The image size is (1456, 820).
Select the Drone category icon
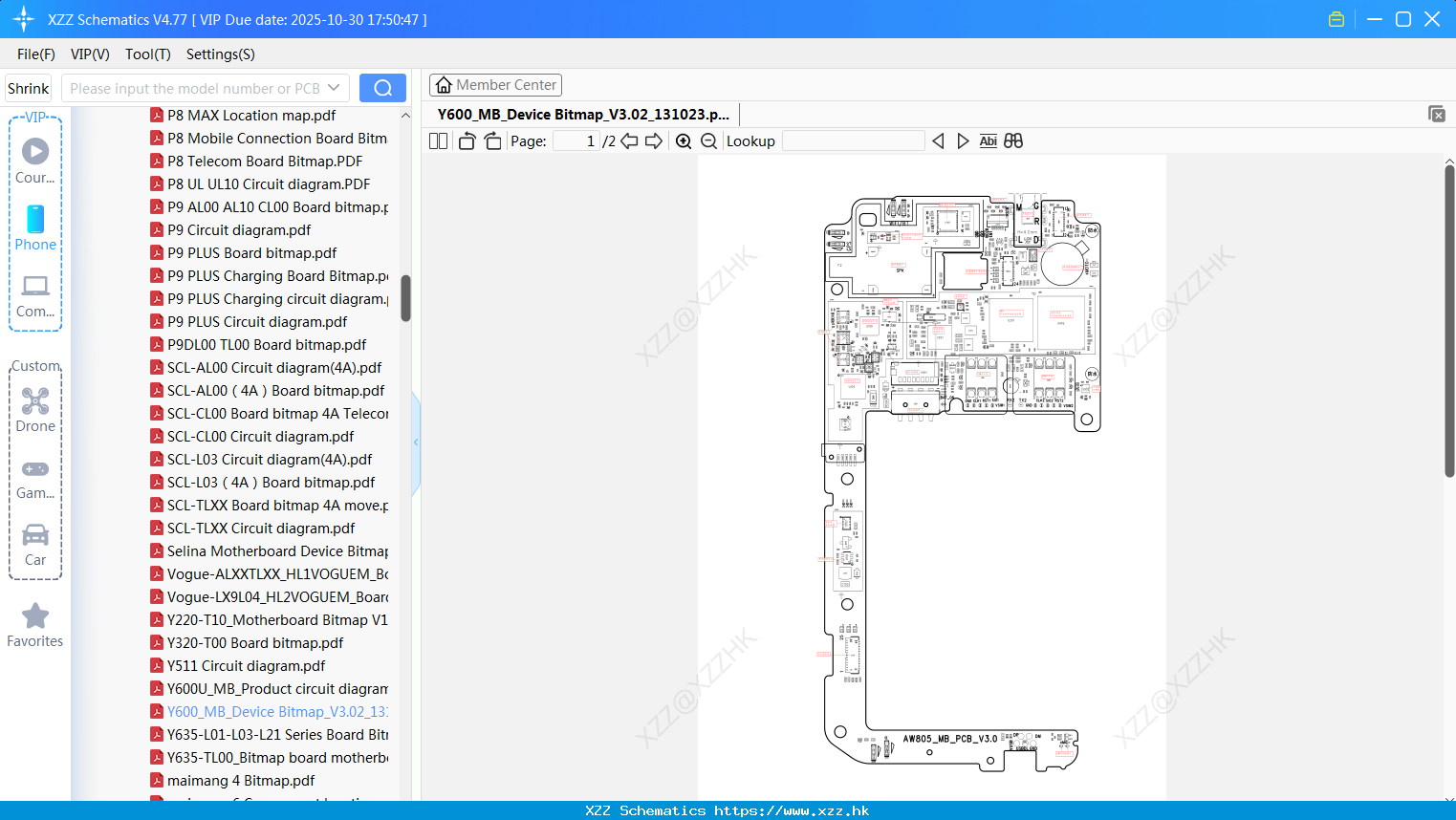(35, 410)
